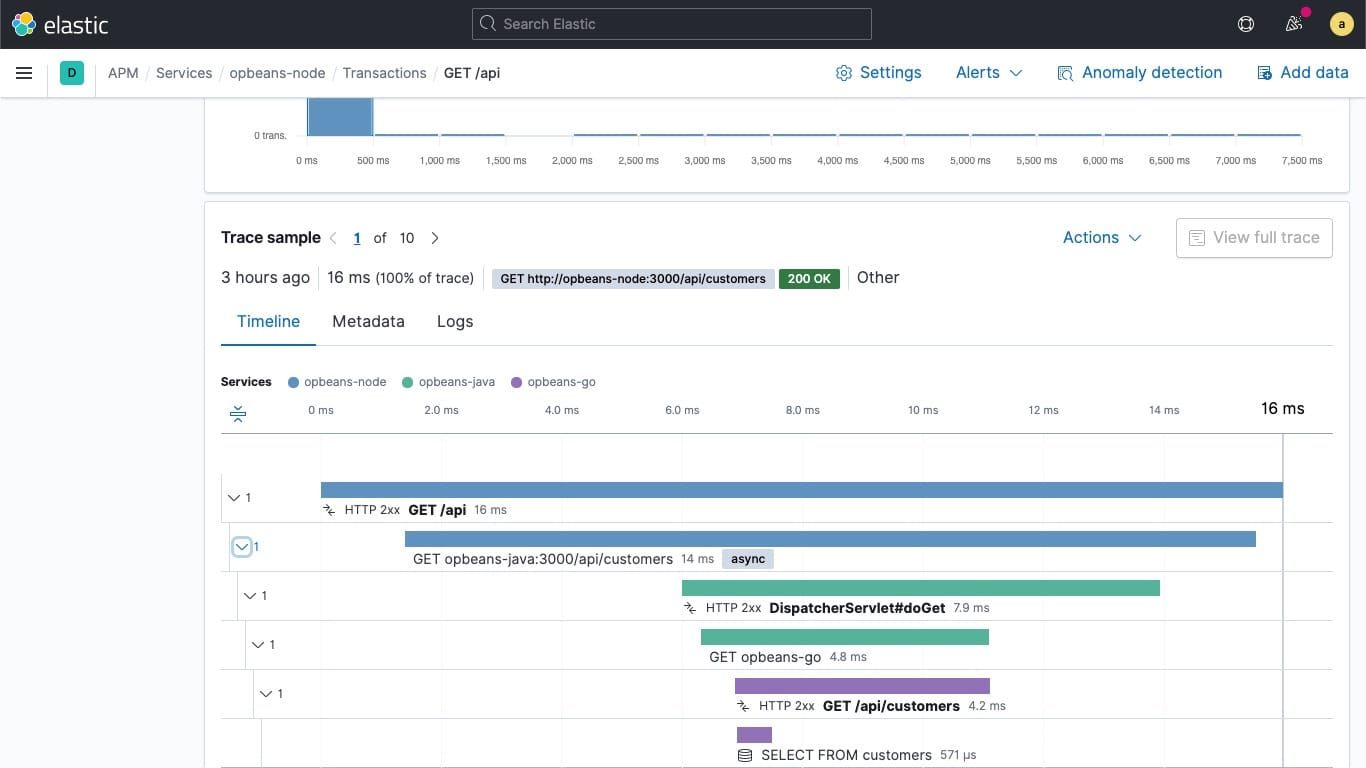
Task: Collapse the GET /api span children
Action: (x=233, y=497)
